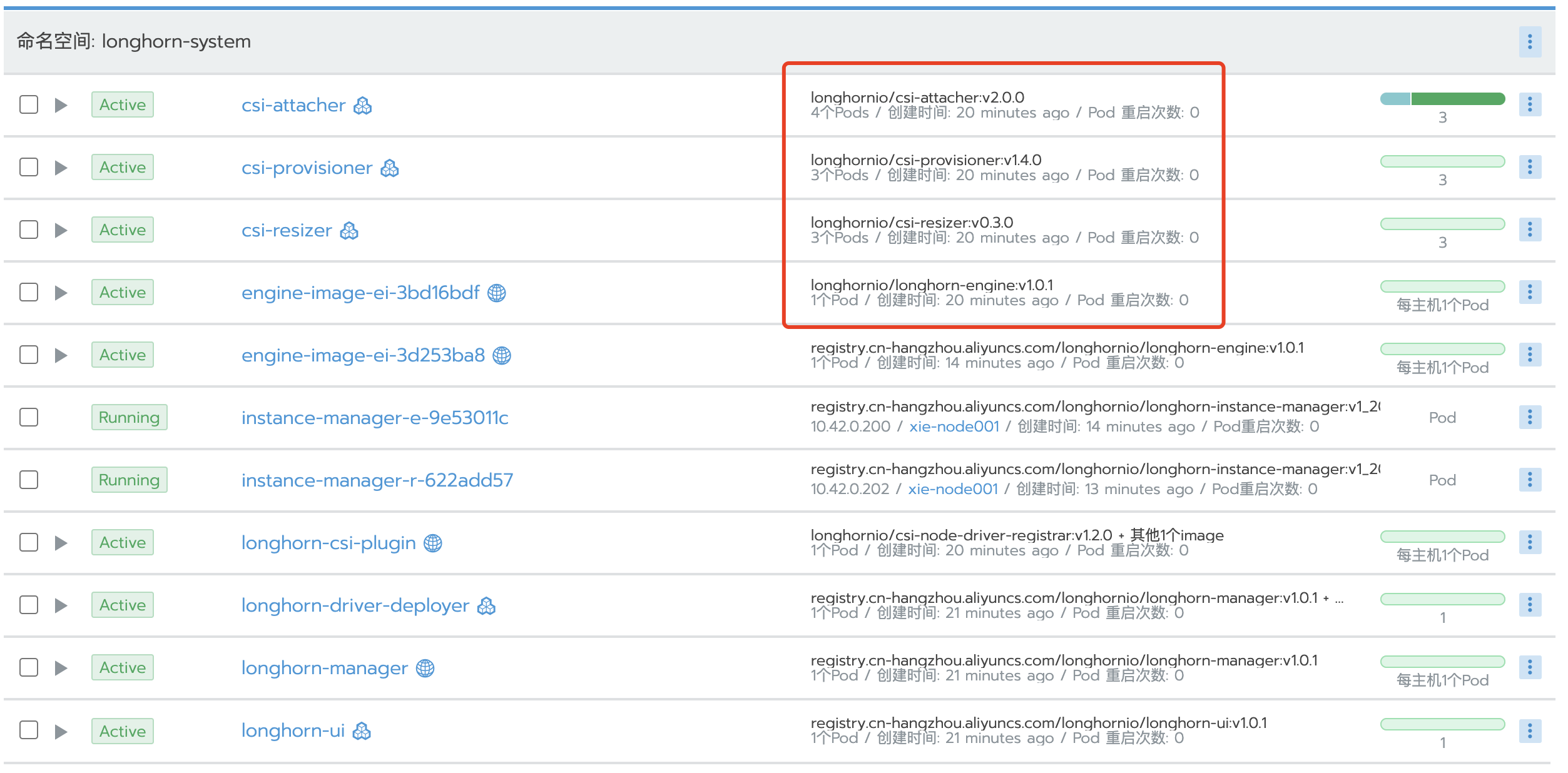This screenshot has height=773, width=1568.
Task: Click the cube workload icon beside csi-attacher
Action: [364, 104]
